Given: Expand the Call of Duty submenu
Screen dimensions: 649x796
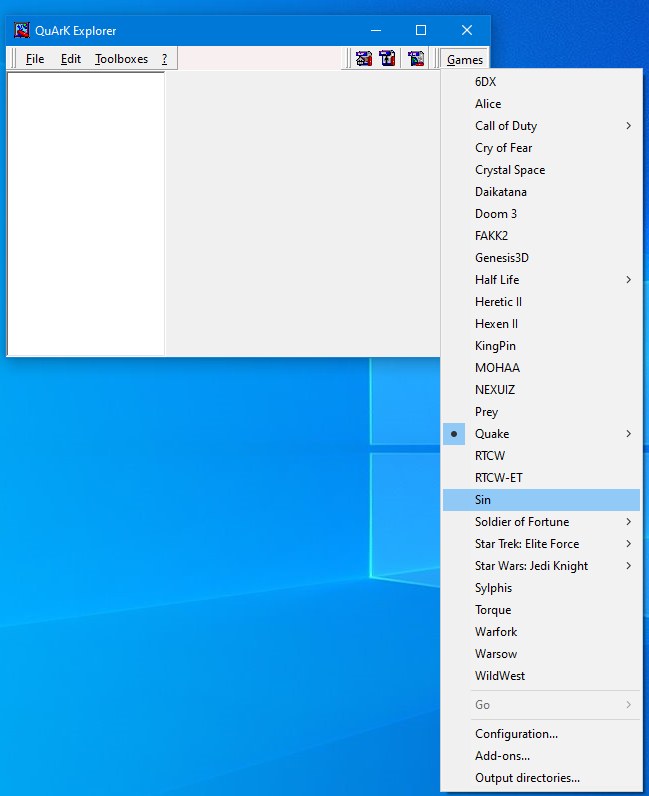Looking at the screenshot, I should (x=541, y=125).
